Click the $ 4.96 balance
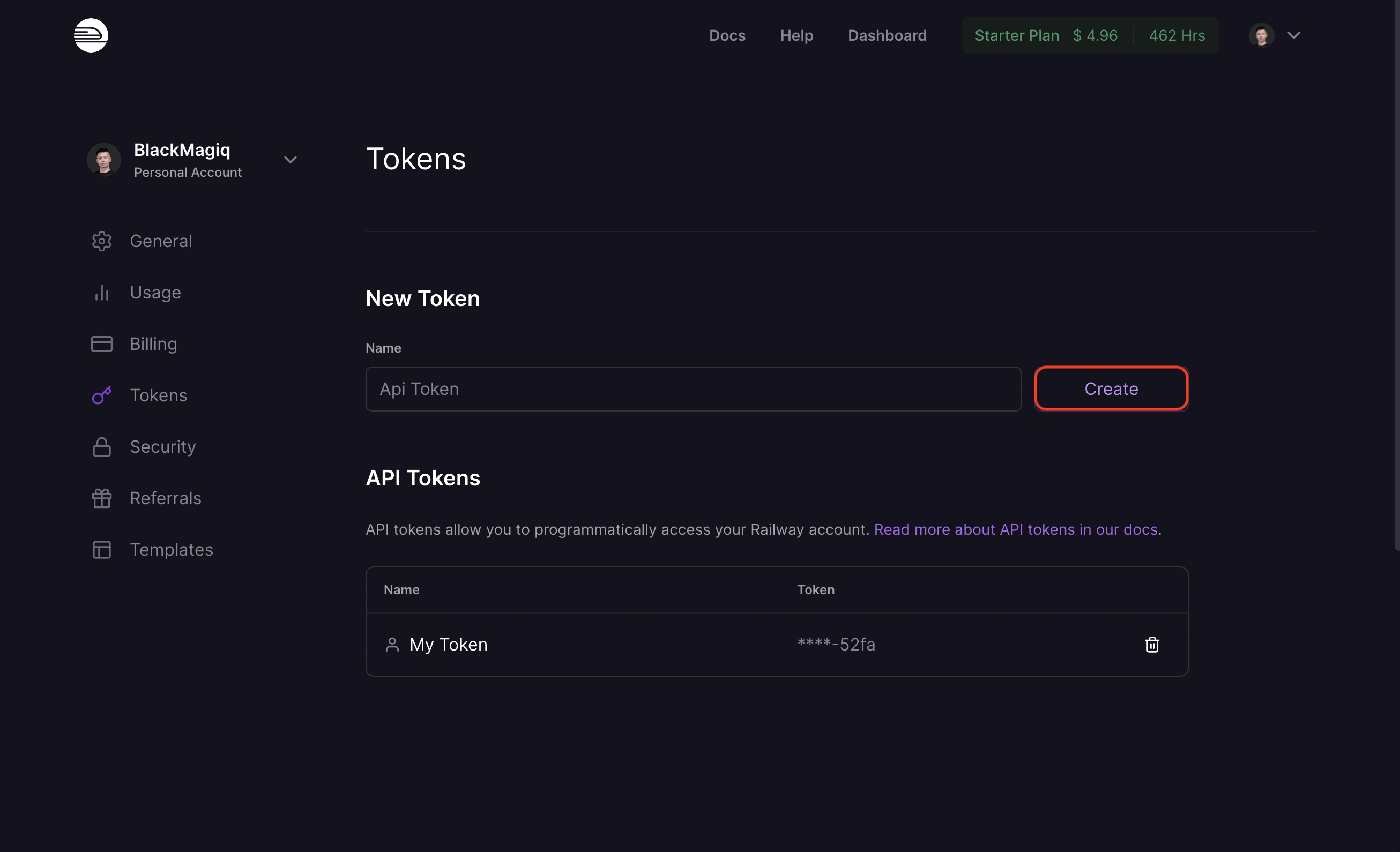Screen dimensions: 1400x852 [x=1095, y=35]
